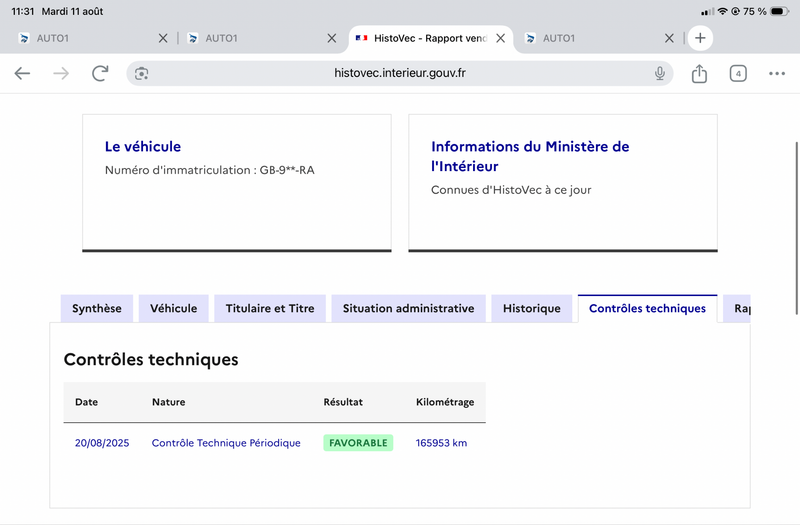
Task: Click the forward navigation arrow
Action: (x=61, y=73)
